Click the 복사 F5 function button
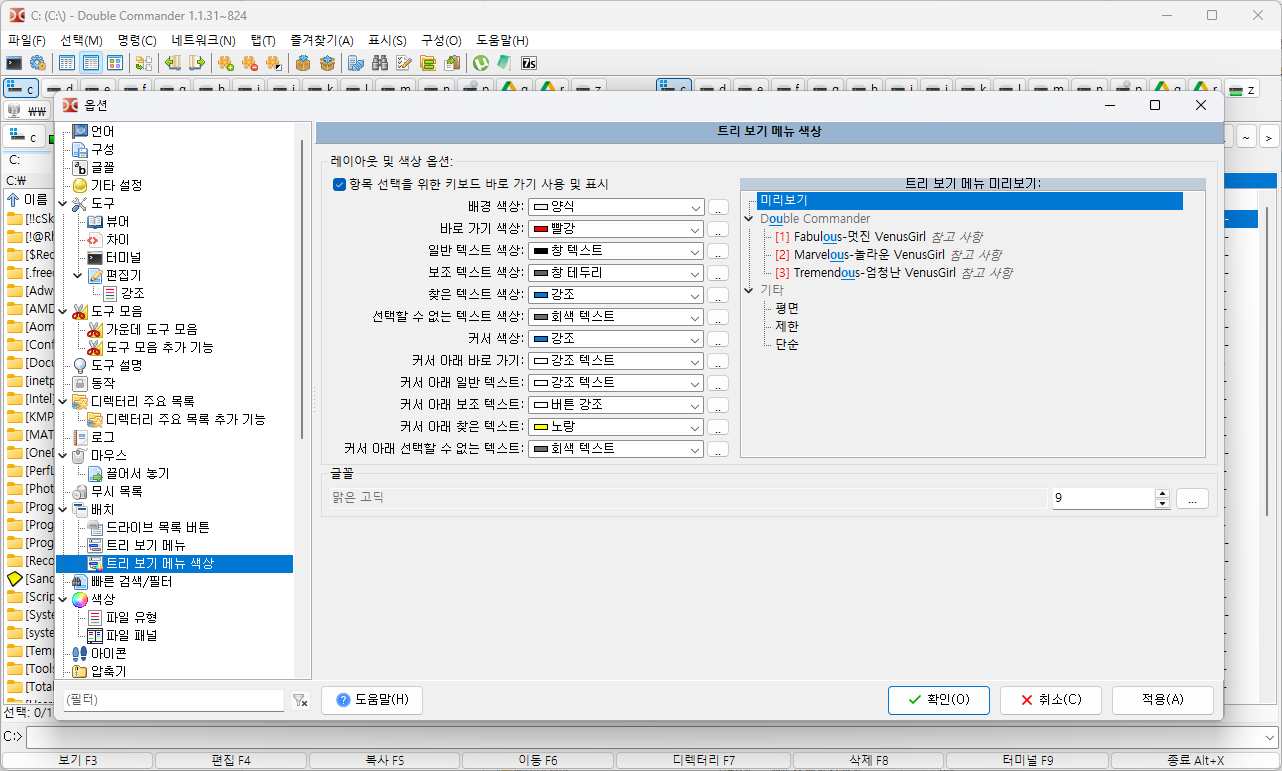Screen dimensions: 1282x771 coord(384,761)
